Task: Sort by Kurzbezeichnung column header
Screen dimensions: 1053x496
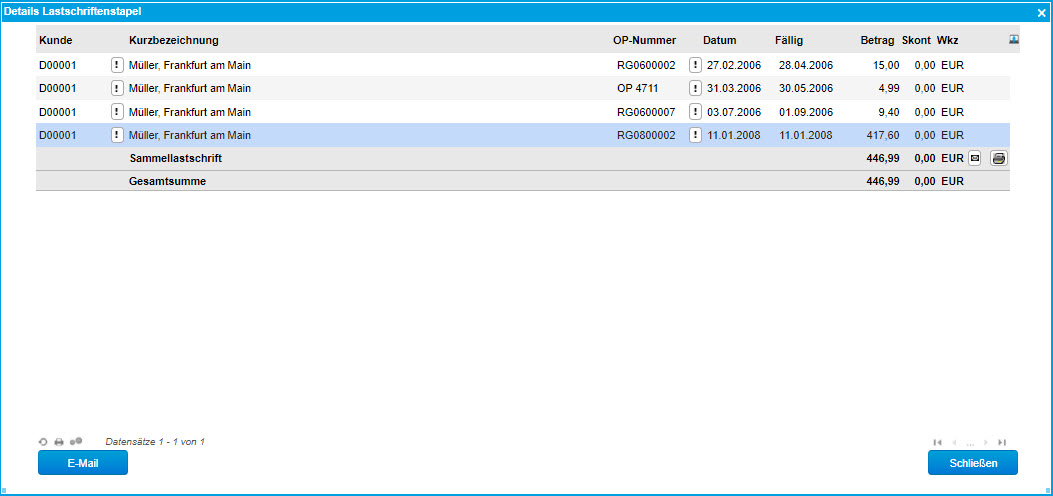Action: 174,40
